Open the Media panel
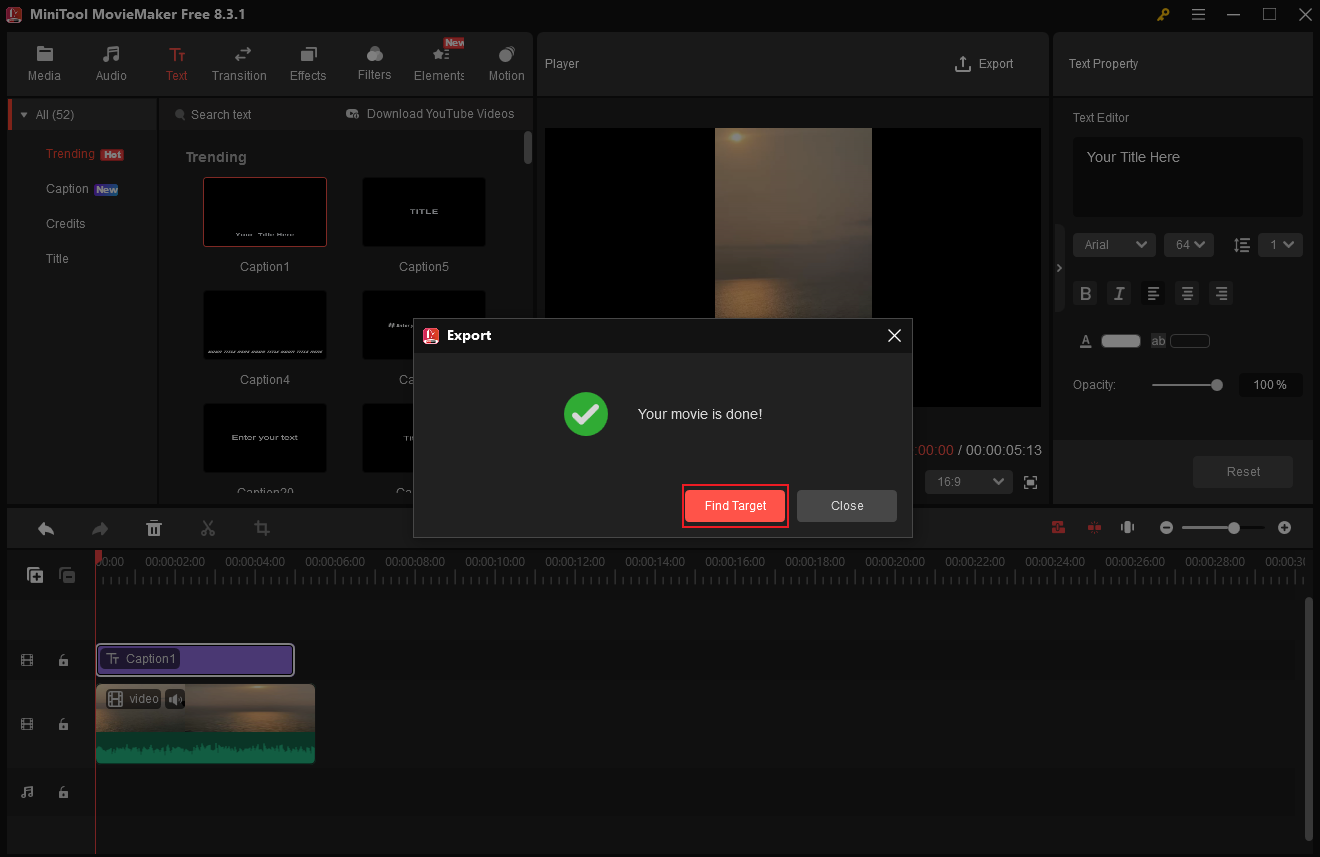 tap(44, 63)
